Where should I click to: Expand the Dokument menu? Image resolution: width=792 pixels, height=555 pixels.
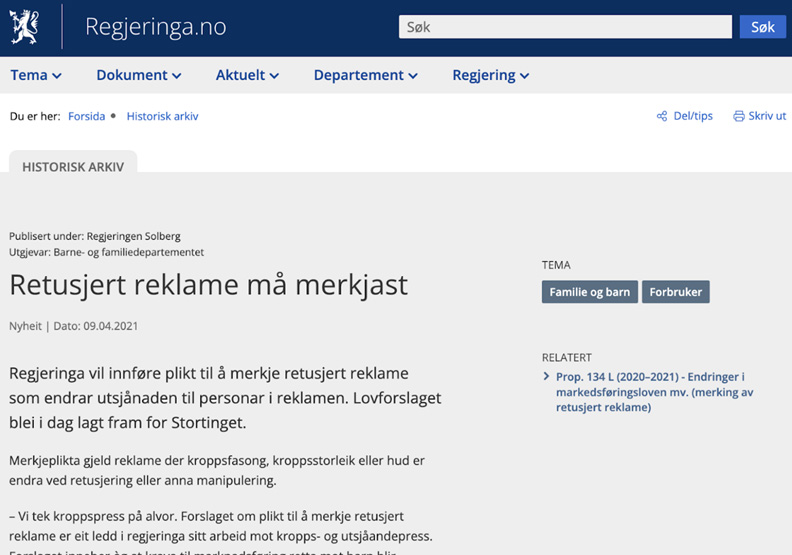(x=138, y=75)
